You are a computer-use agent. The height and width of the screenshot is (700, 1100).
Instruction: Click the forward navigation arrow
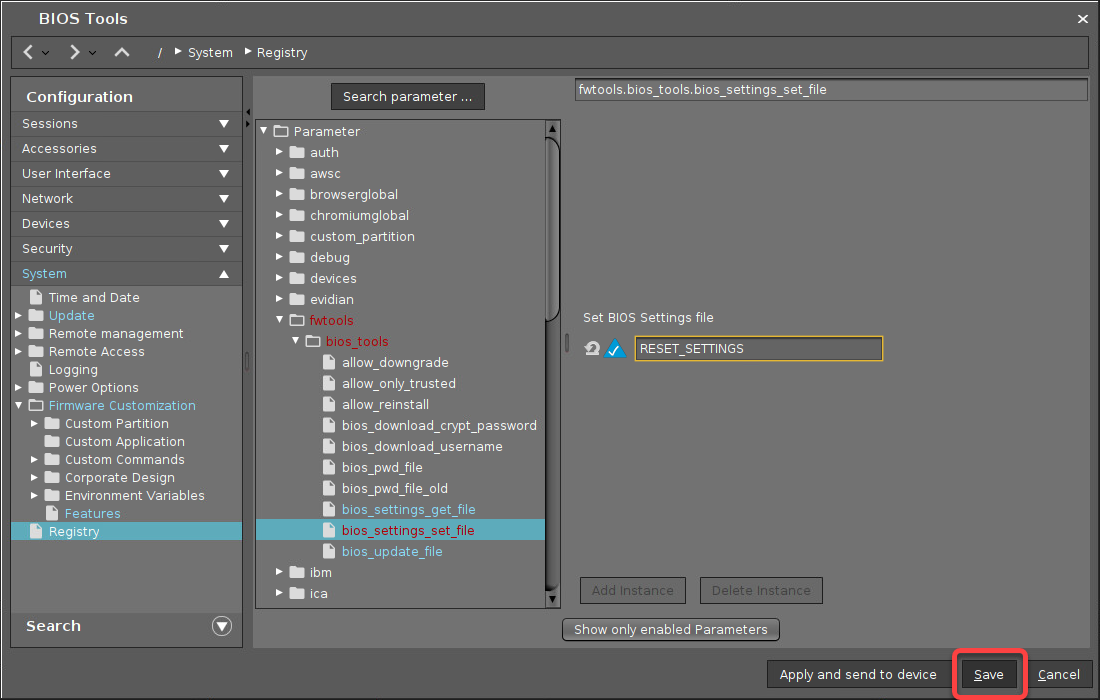tap(74, 52)
